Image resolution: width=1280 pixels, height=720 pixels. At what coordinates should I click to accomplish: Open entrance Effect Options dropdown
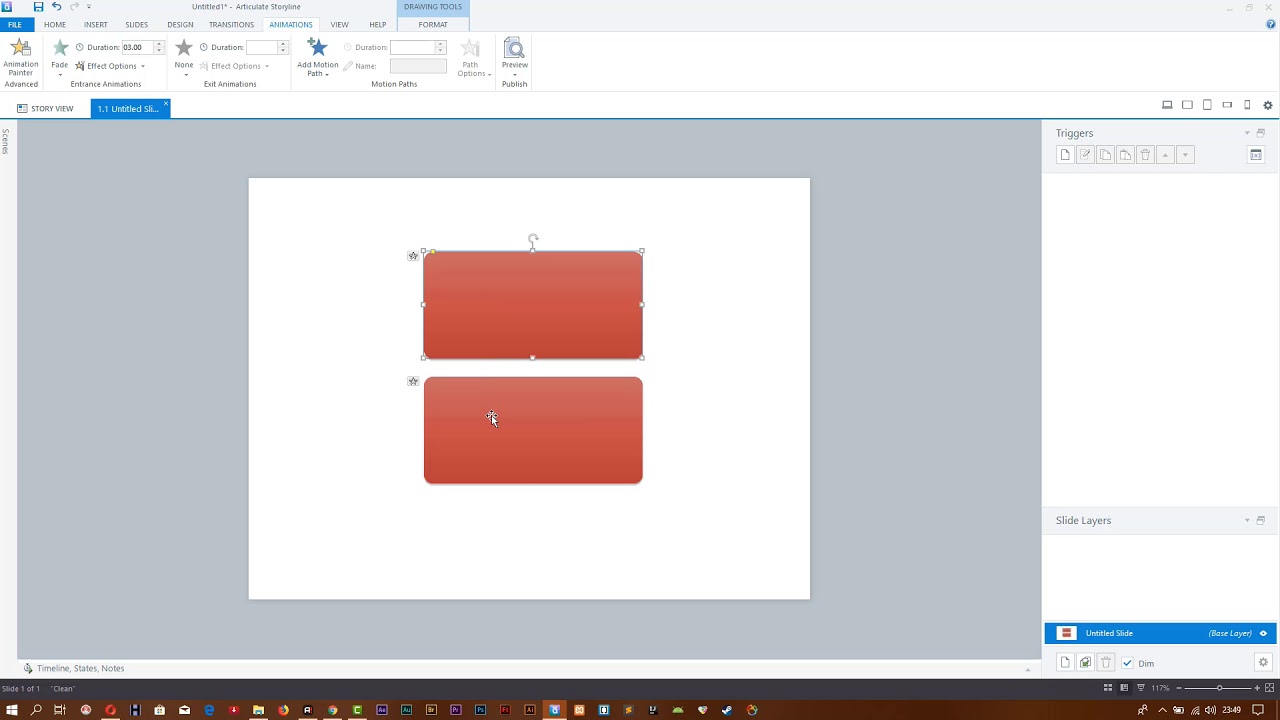pyautogui.click(x=110, y=66)
